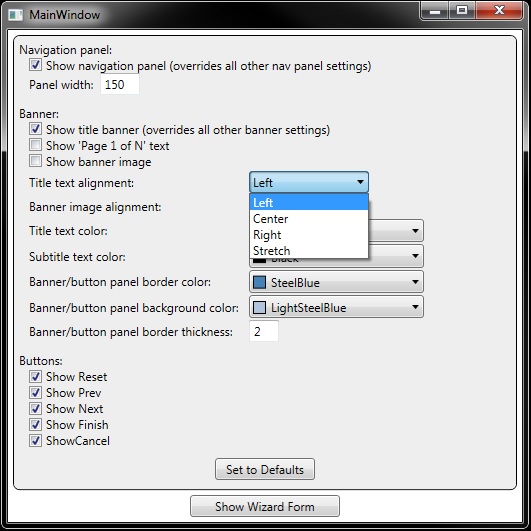The image size is (531, 531).
Task: Collapse the Title text alignment combo box
Action: click(x=309, y=183)
